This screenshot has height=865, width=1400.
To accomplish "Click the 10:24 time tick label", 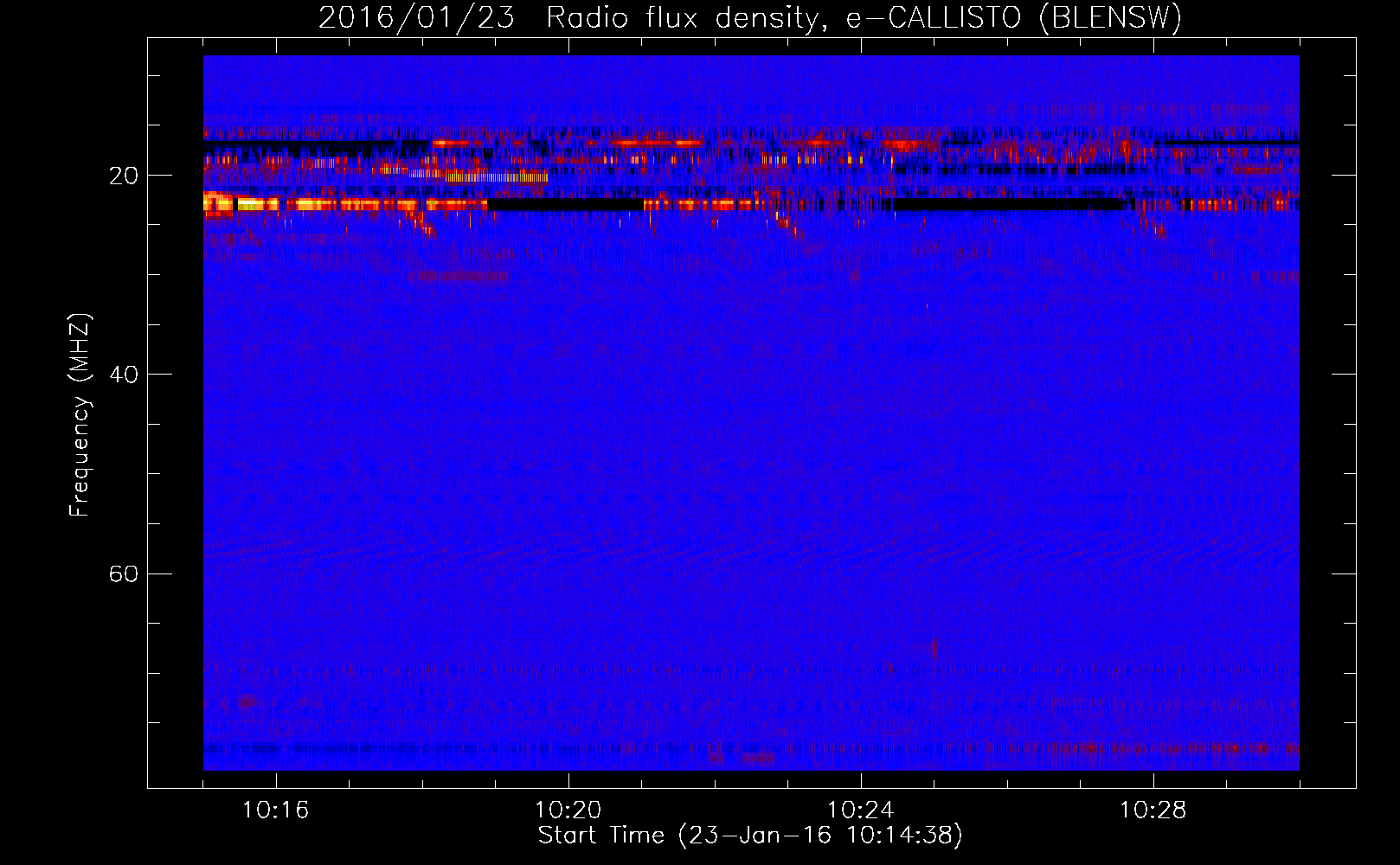I will tap(860, 810).
